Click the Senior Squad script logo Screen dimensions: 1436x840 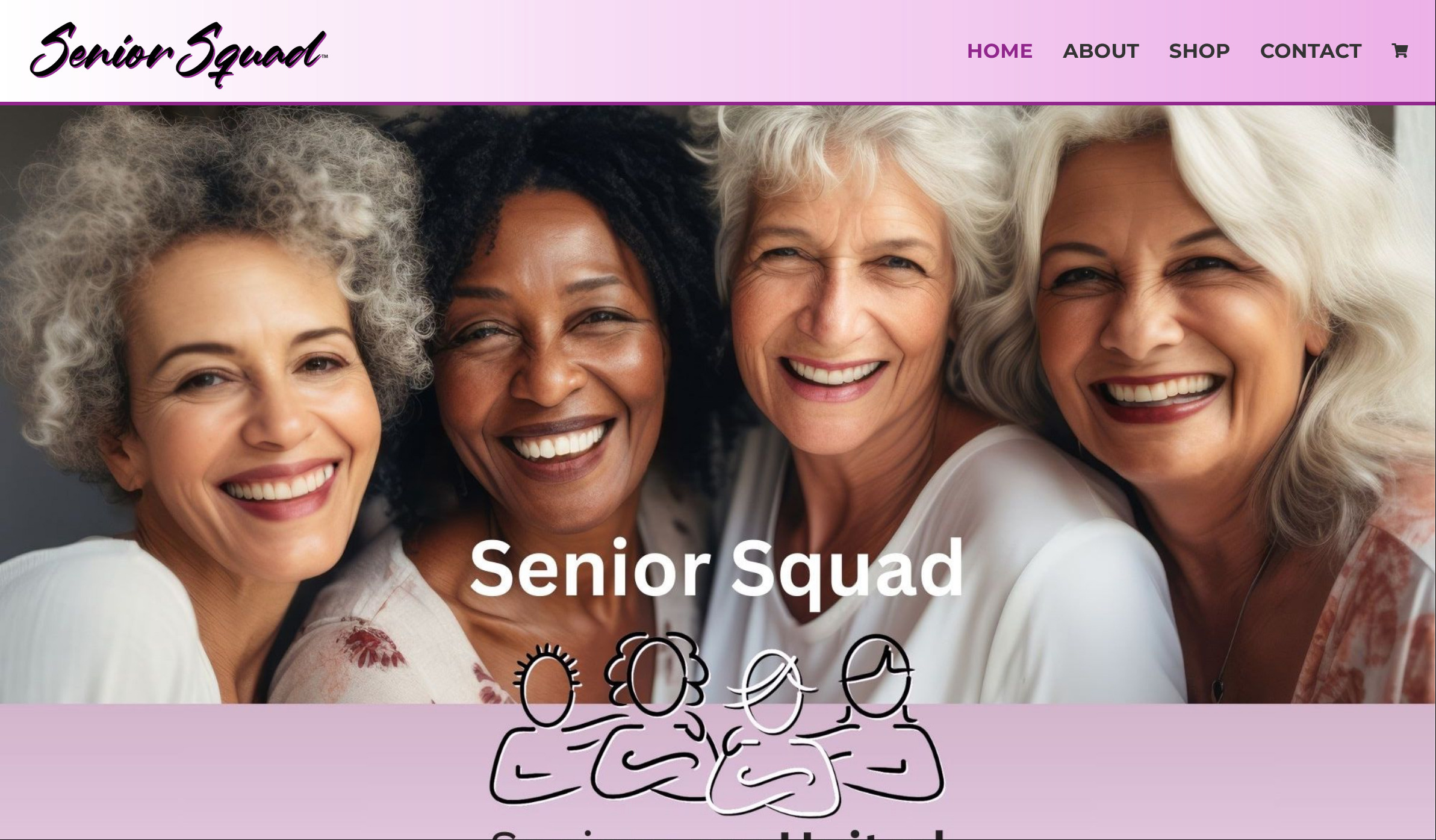[179, 54]
